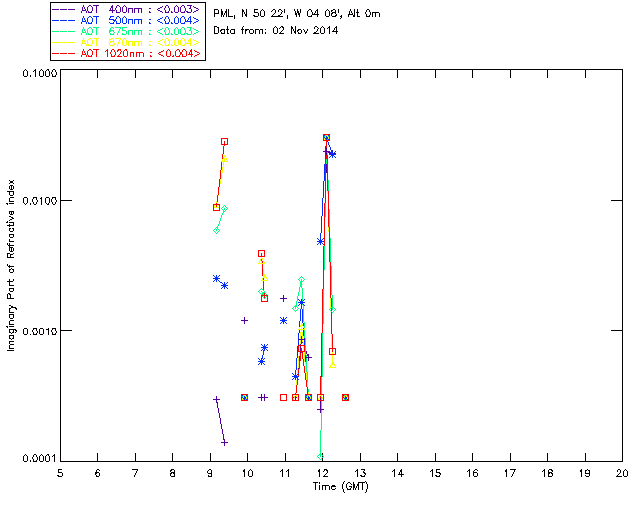
Task: Click the AOT 400nm legend entry
Action: click(x=127, y=9)
